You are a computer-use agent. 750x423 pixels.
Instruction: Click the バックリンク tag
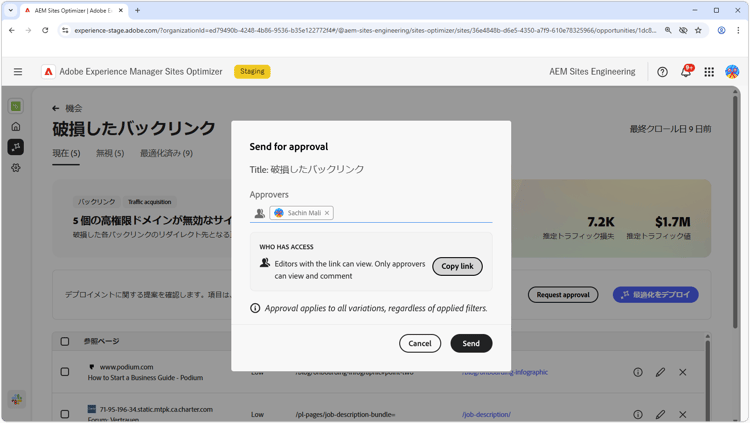click(x=96, y=202)
